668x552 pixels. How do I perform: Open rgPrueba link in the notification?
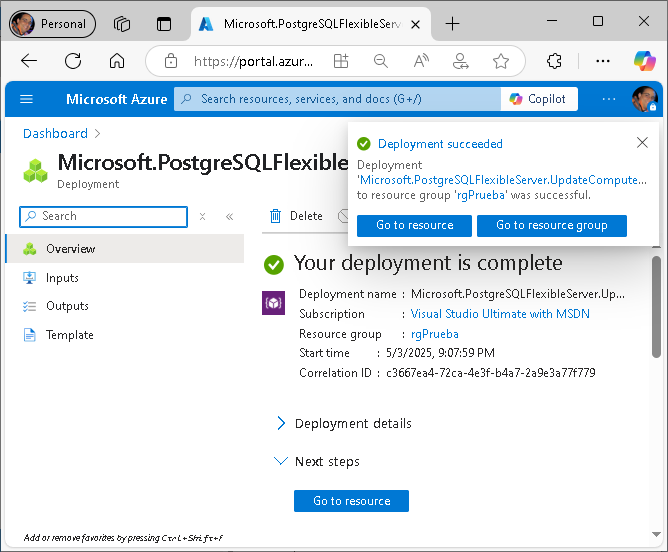pos(481,195)
